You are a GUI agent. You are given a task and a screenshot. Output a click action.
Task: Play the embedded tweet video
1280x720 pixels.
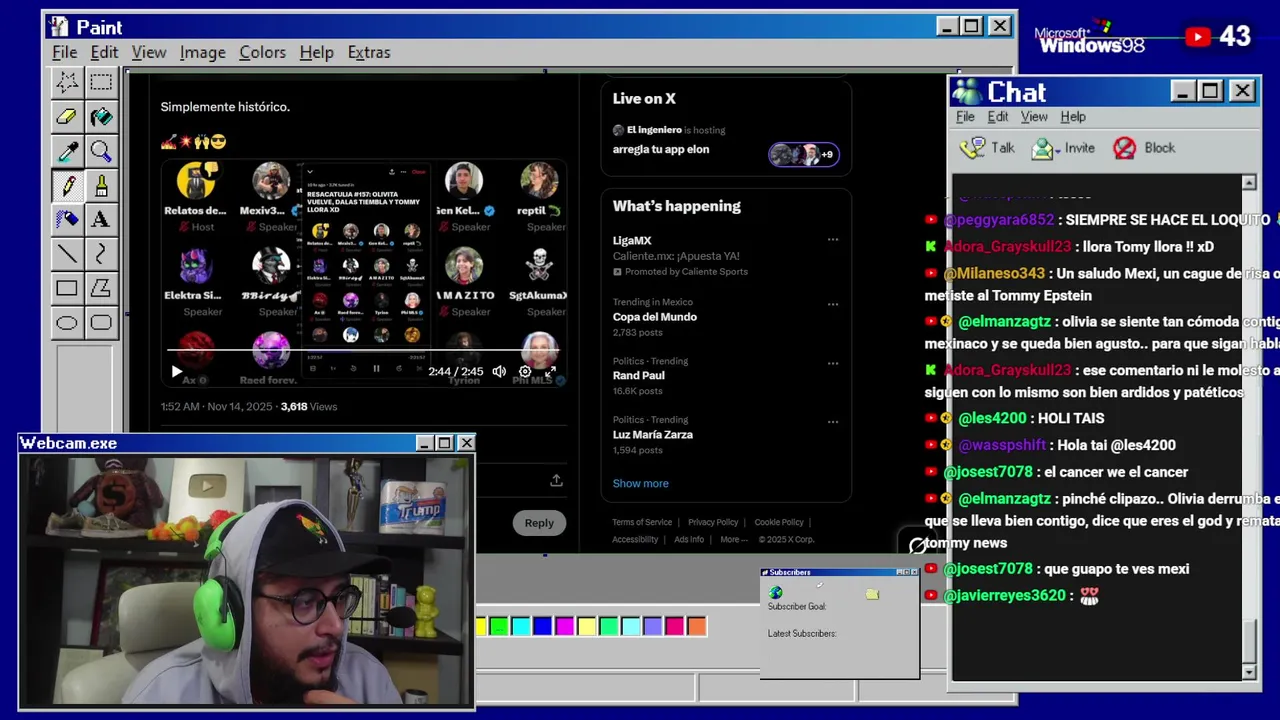177,371
